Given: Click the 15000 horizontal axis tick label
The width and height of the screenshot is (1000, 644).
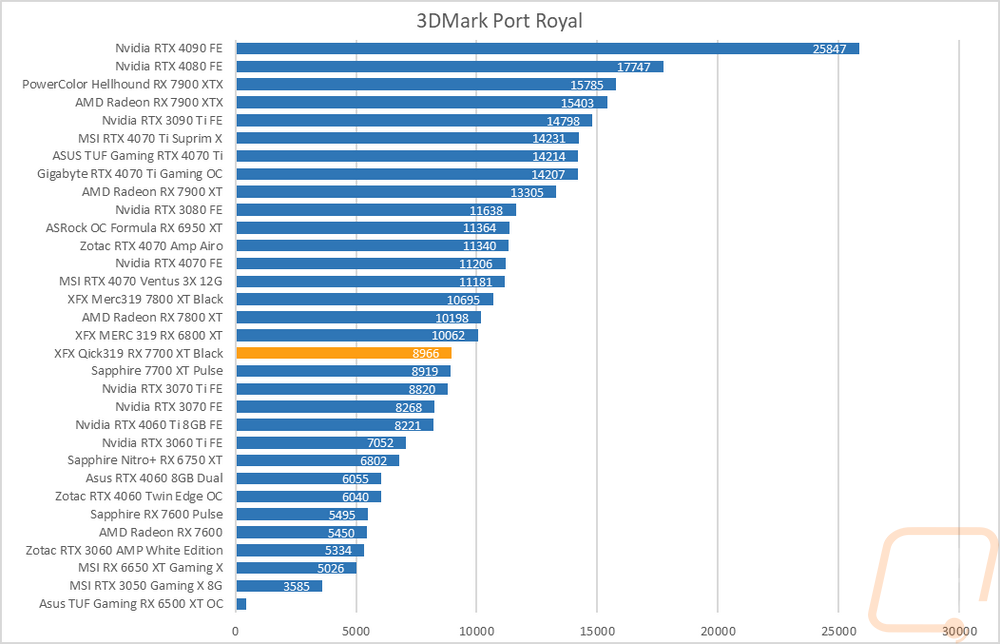Looking at the screenshot, I should point(597,632).
